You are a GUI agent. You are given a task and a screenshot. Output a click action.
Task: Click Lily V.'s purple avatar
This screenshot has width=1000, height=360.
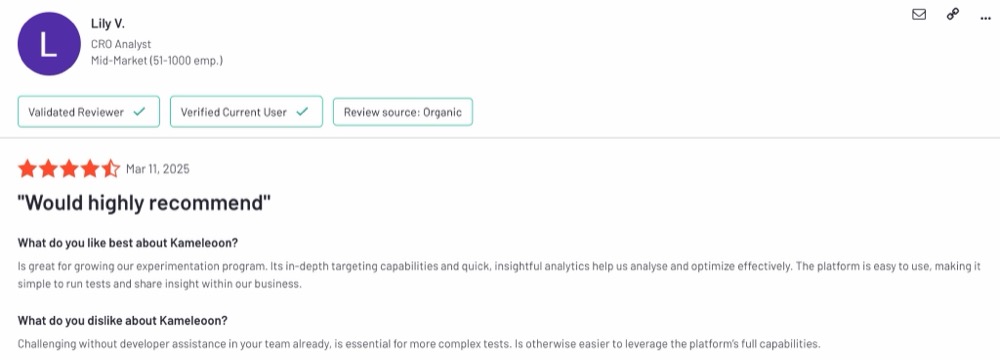pyautogui.click(x=49, y=43)
